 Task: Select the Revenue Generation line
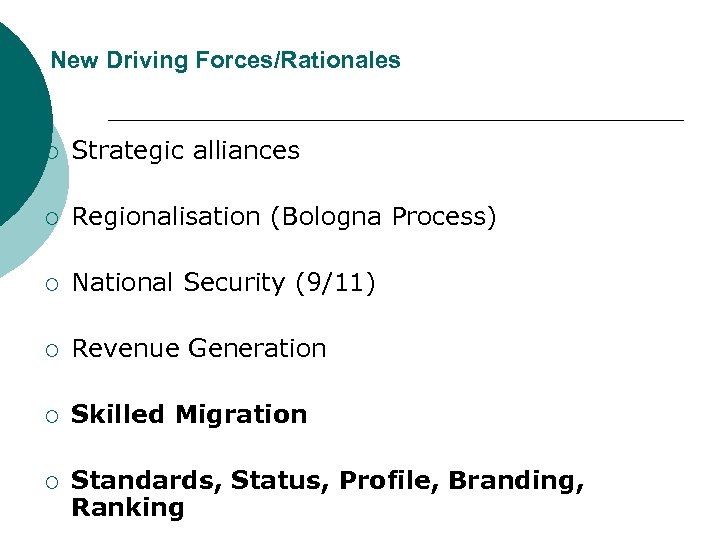tap(199, 349)
